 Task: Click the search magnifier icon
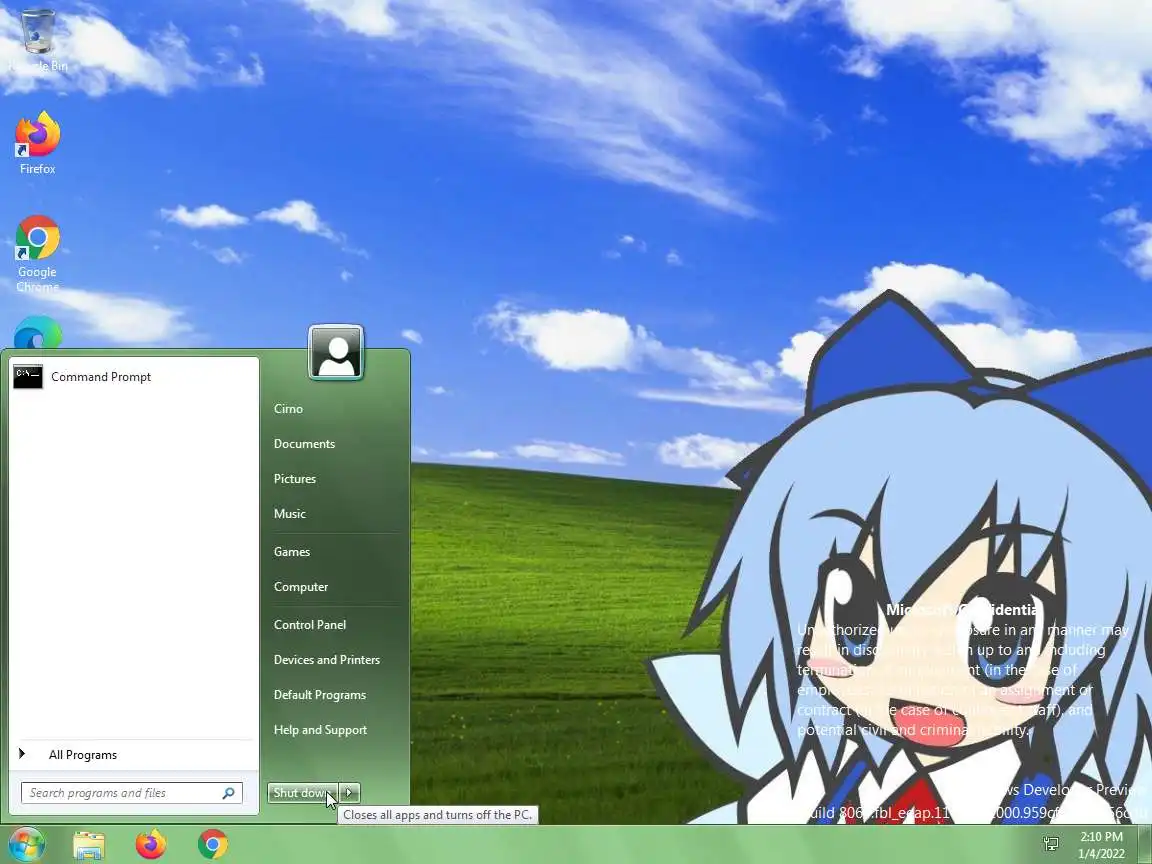coord(228,793)
